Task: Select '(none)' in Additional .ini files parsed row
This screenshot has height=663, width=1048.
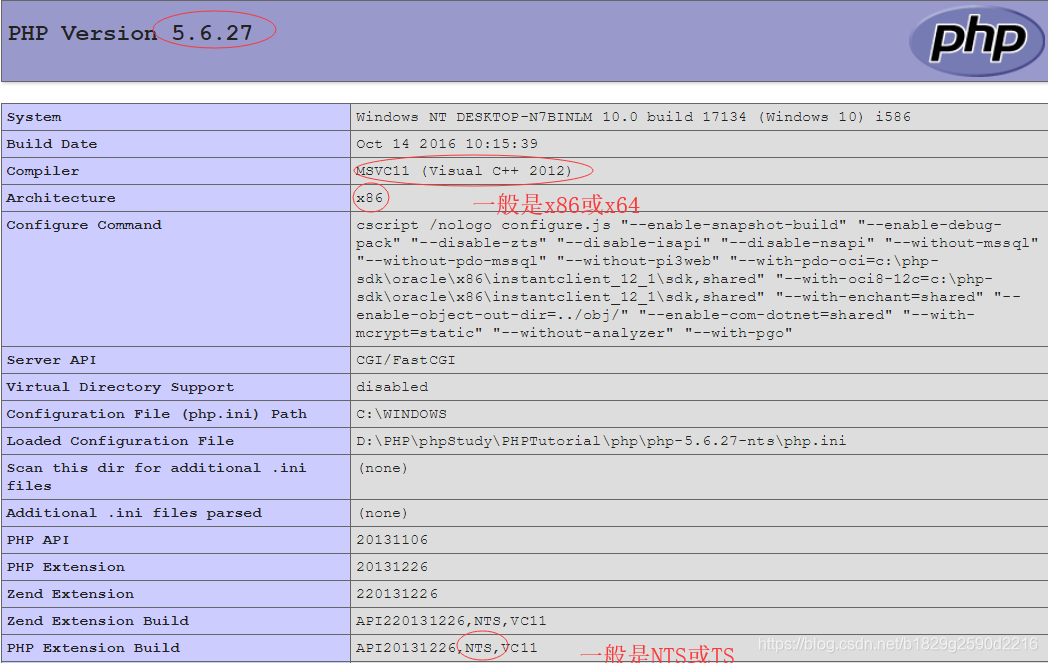Action: [383, 513]
